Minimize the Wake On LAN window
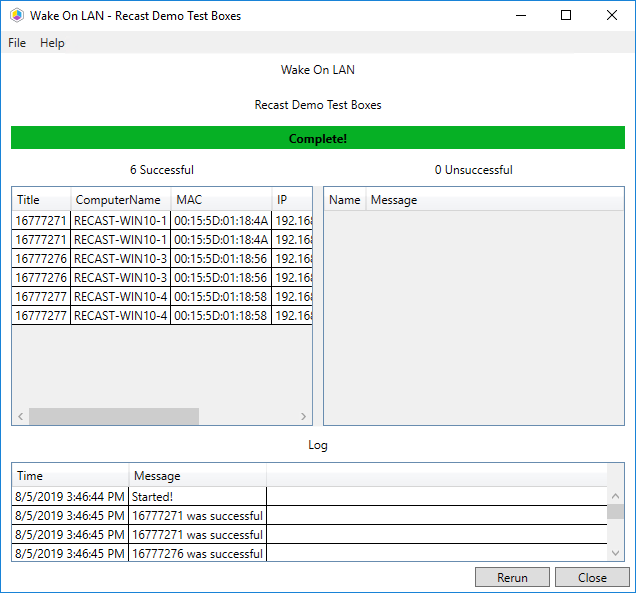The image size is (636, 593). click(x=521, y=15)
